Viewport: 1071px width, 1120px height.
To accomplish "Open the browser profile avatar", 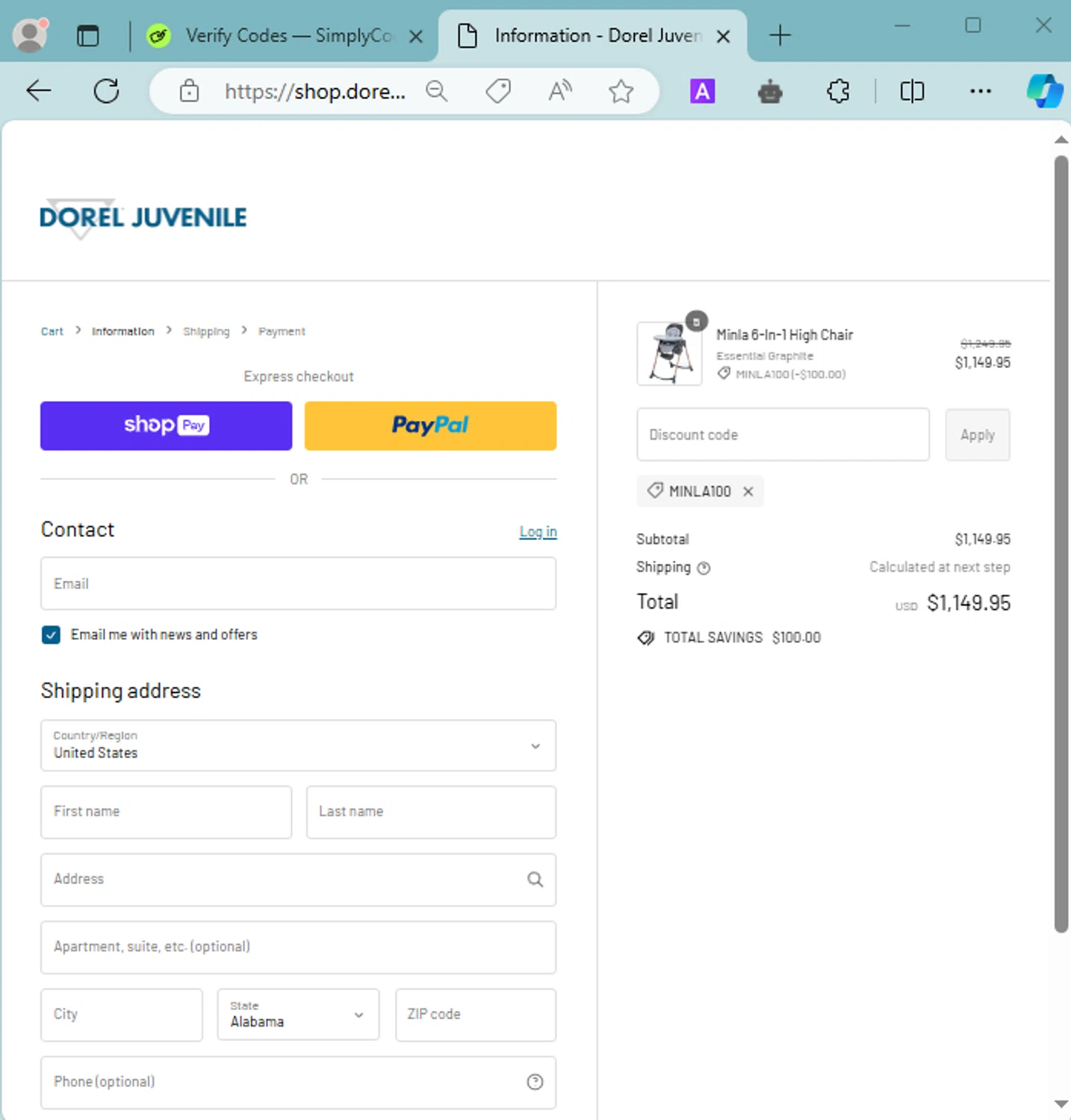I will (x=31, y=35).
